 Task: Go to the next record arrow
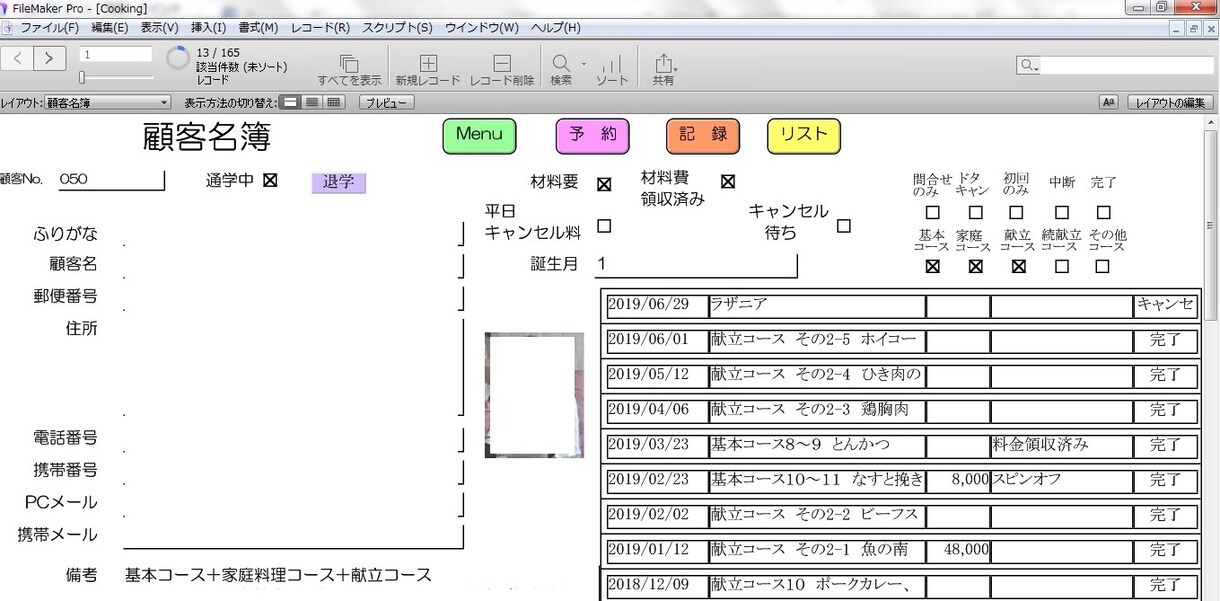(50, 59)
